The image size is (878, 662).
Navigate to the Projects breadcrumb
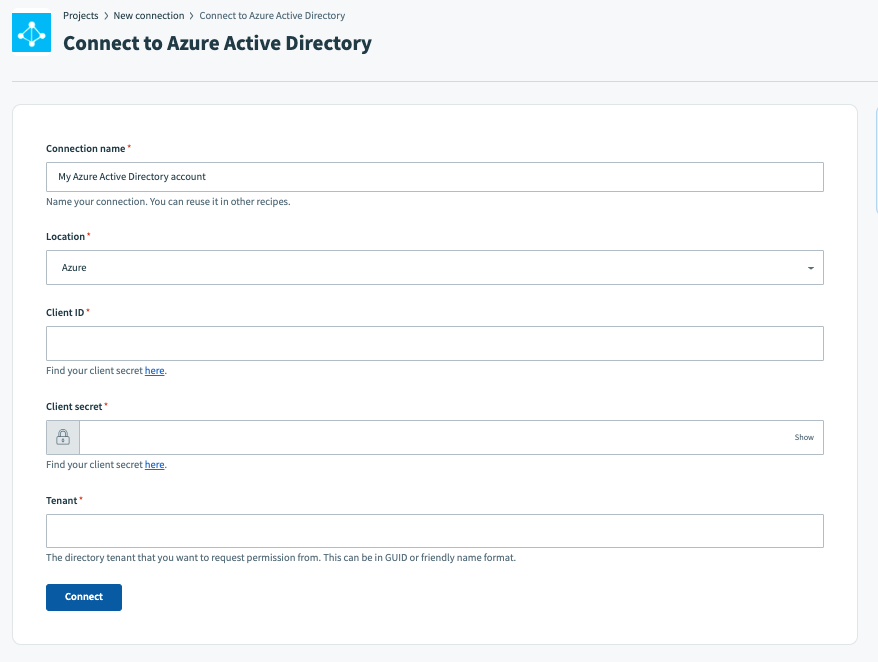click(x=81, y=15)
